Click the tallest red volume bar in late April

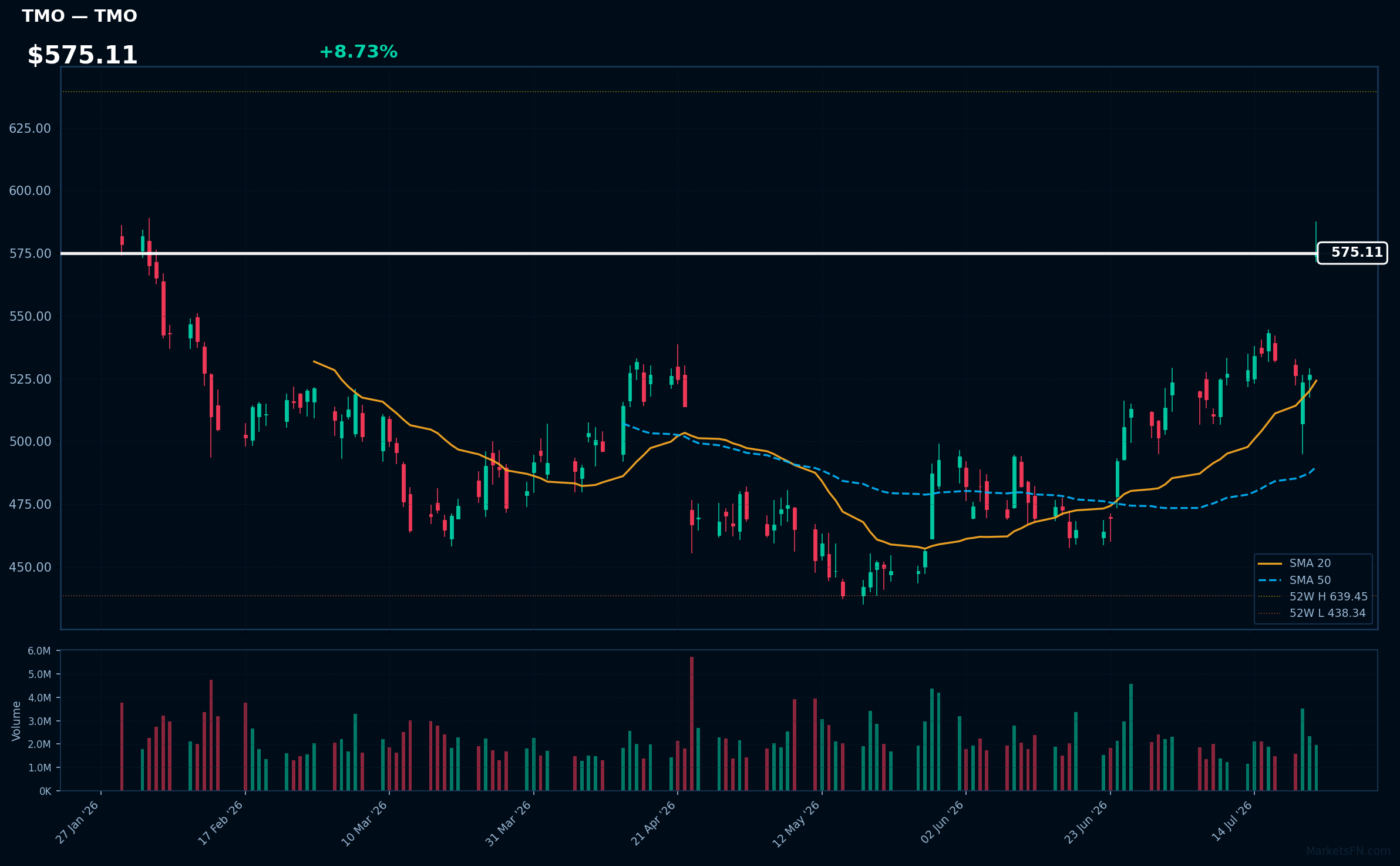click(692, 724)
